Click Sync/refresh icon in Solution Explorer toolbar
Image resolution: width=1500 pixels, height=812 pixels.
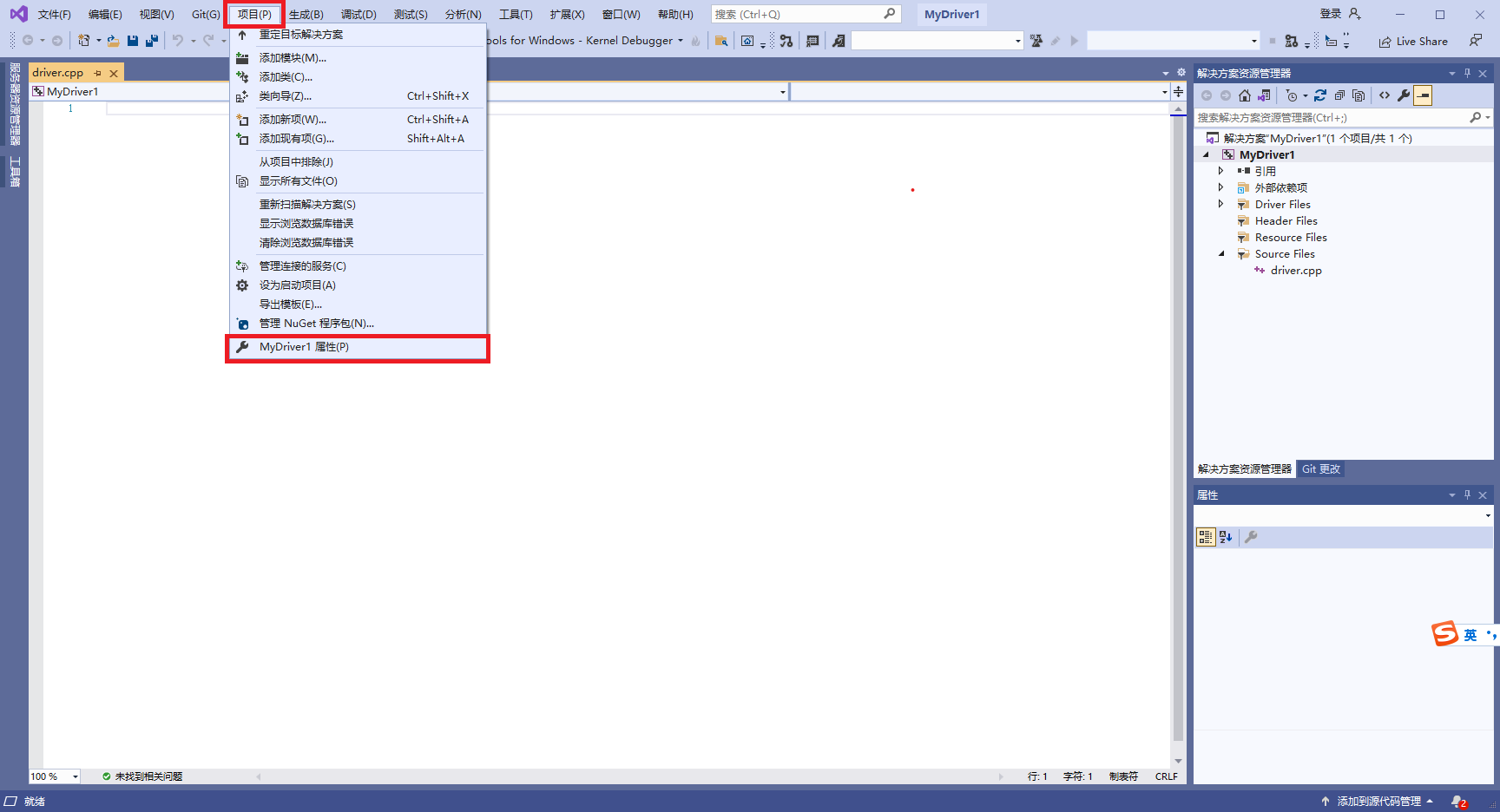click(x=1320, y=95)
